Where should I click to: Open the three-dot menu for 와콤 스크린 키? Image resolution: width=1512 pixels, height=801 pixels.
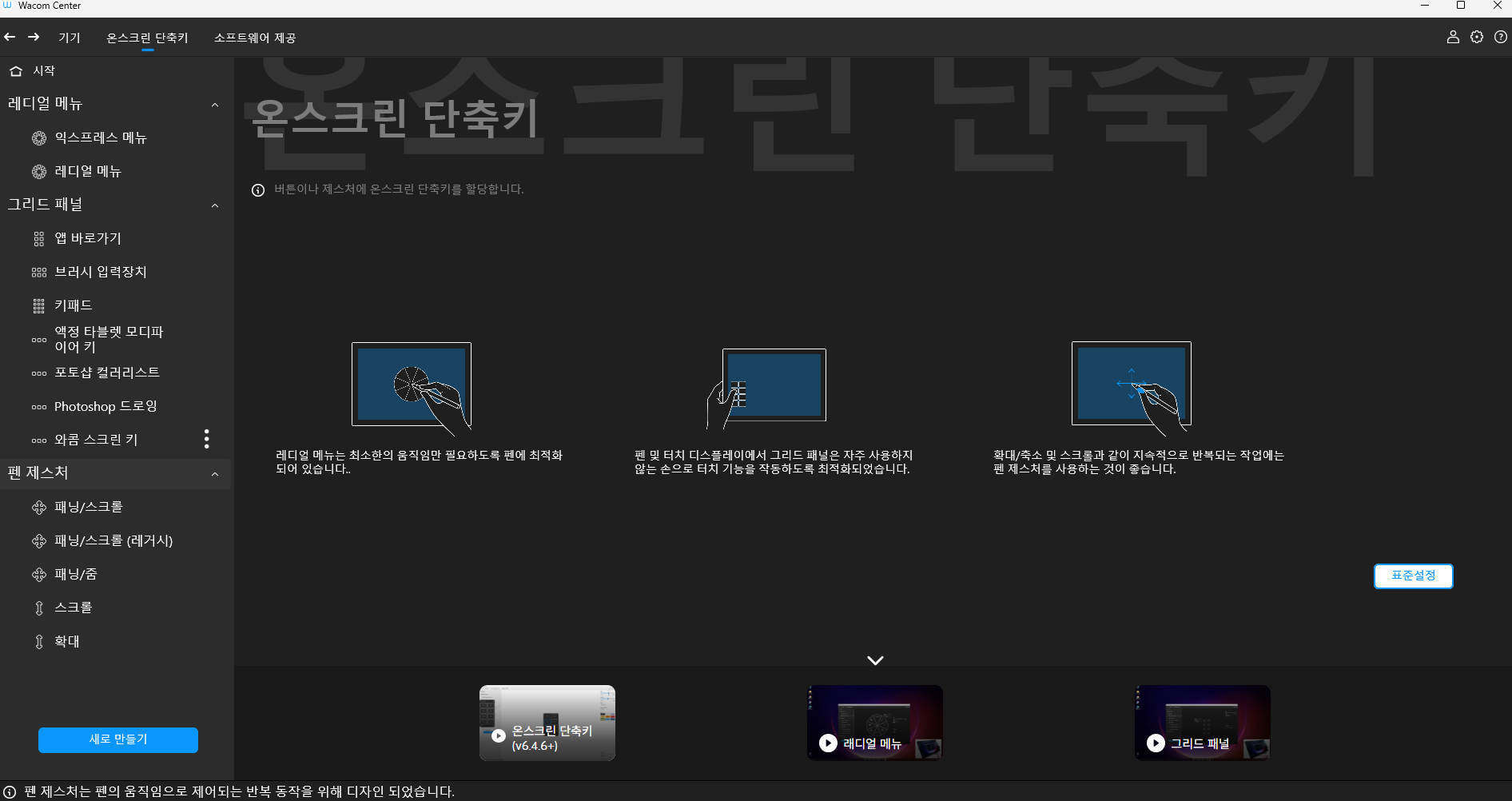click(x=207, y=439)
